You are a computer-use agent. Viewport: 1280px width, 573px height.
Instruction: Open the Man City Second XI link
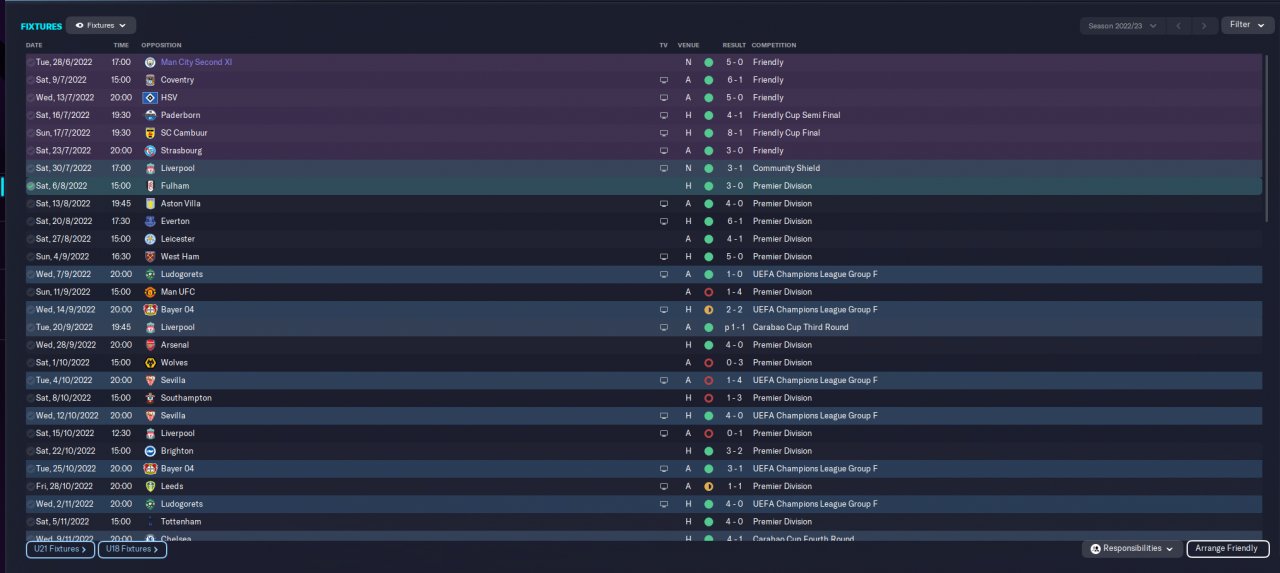point(196,62)
